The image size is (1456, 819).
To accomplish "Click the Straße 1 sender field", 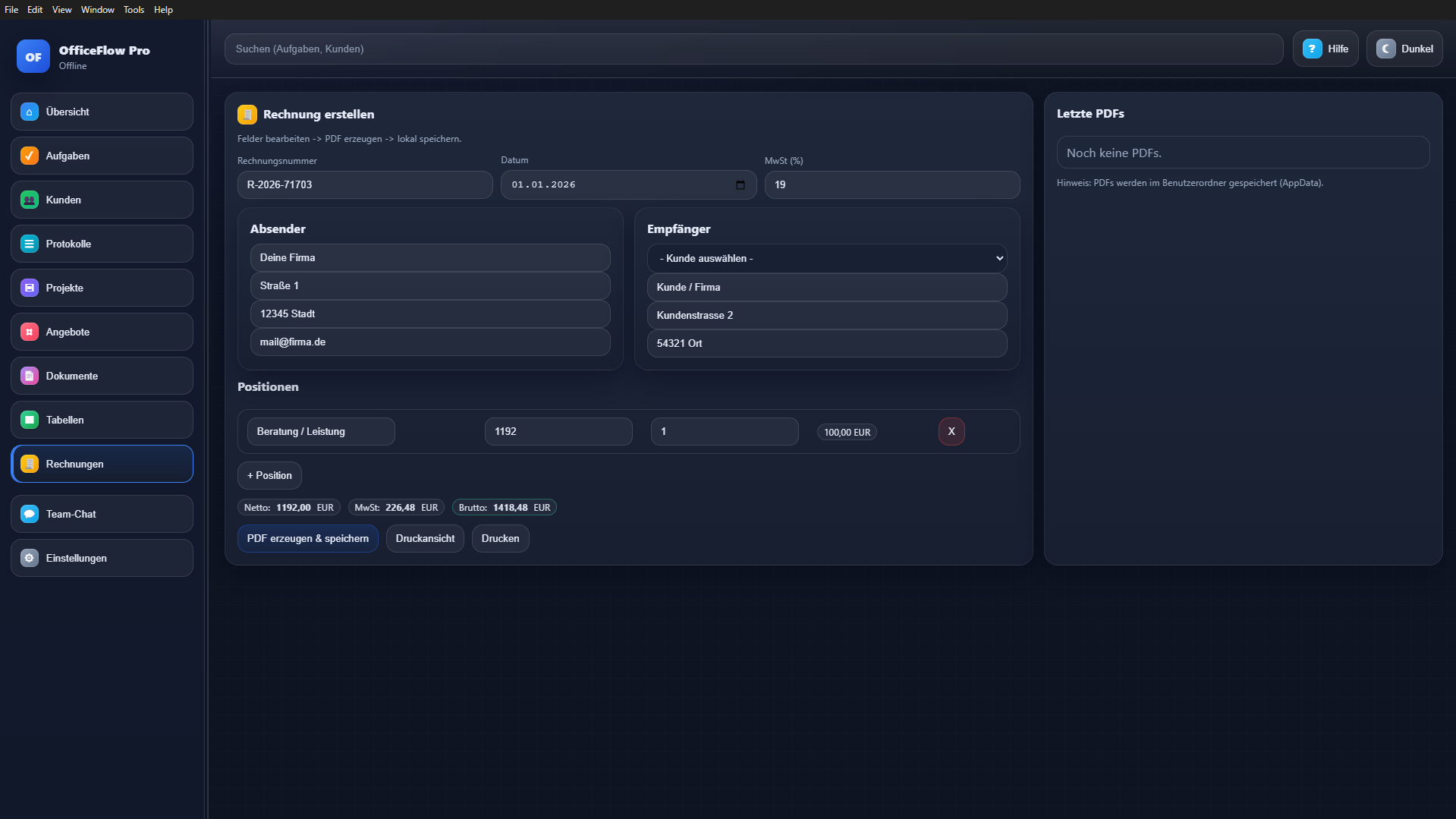I will pos(430,285).
